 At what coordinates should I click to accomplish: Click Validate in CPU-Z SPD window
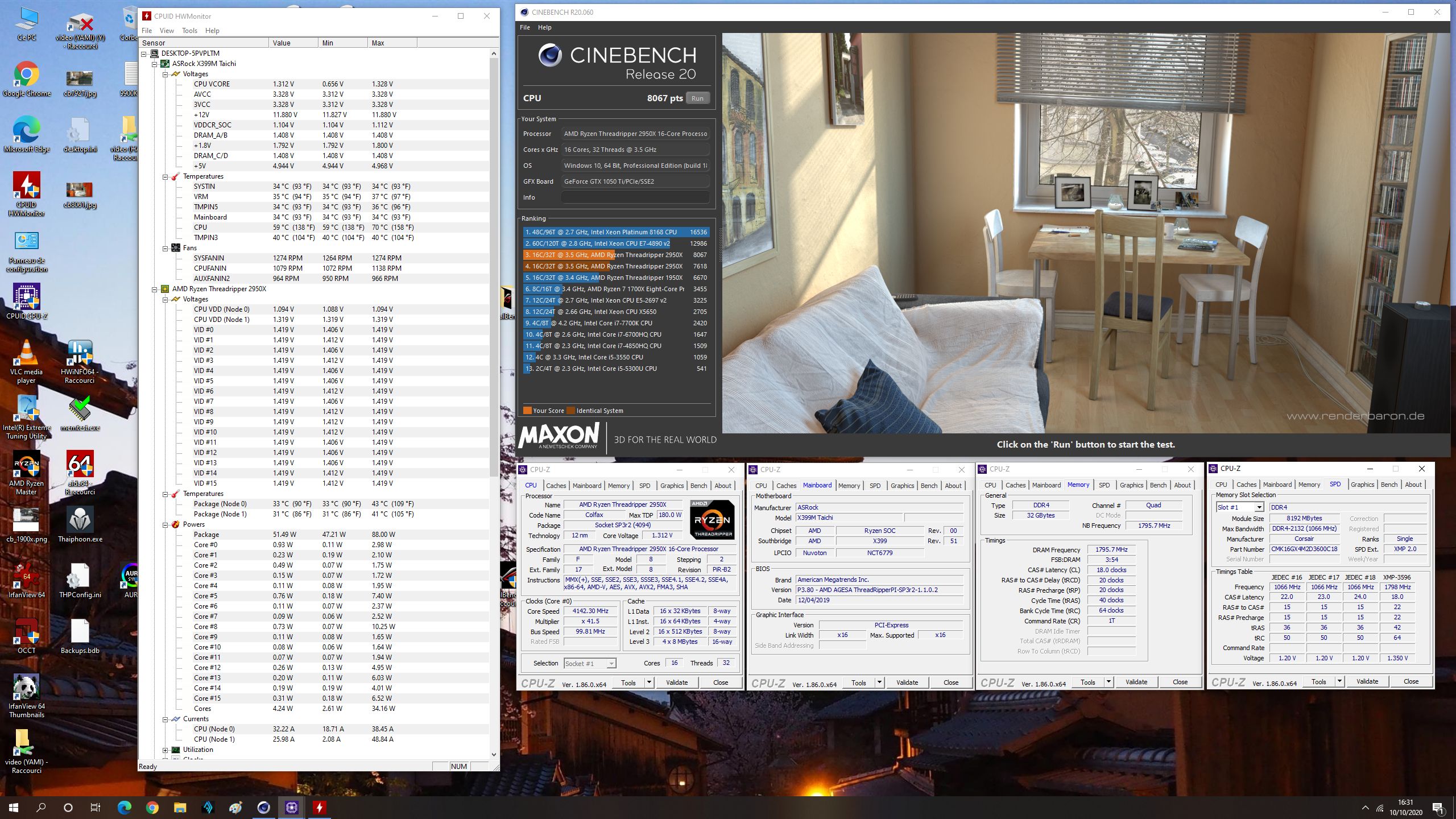click(1367, 681)
